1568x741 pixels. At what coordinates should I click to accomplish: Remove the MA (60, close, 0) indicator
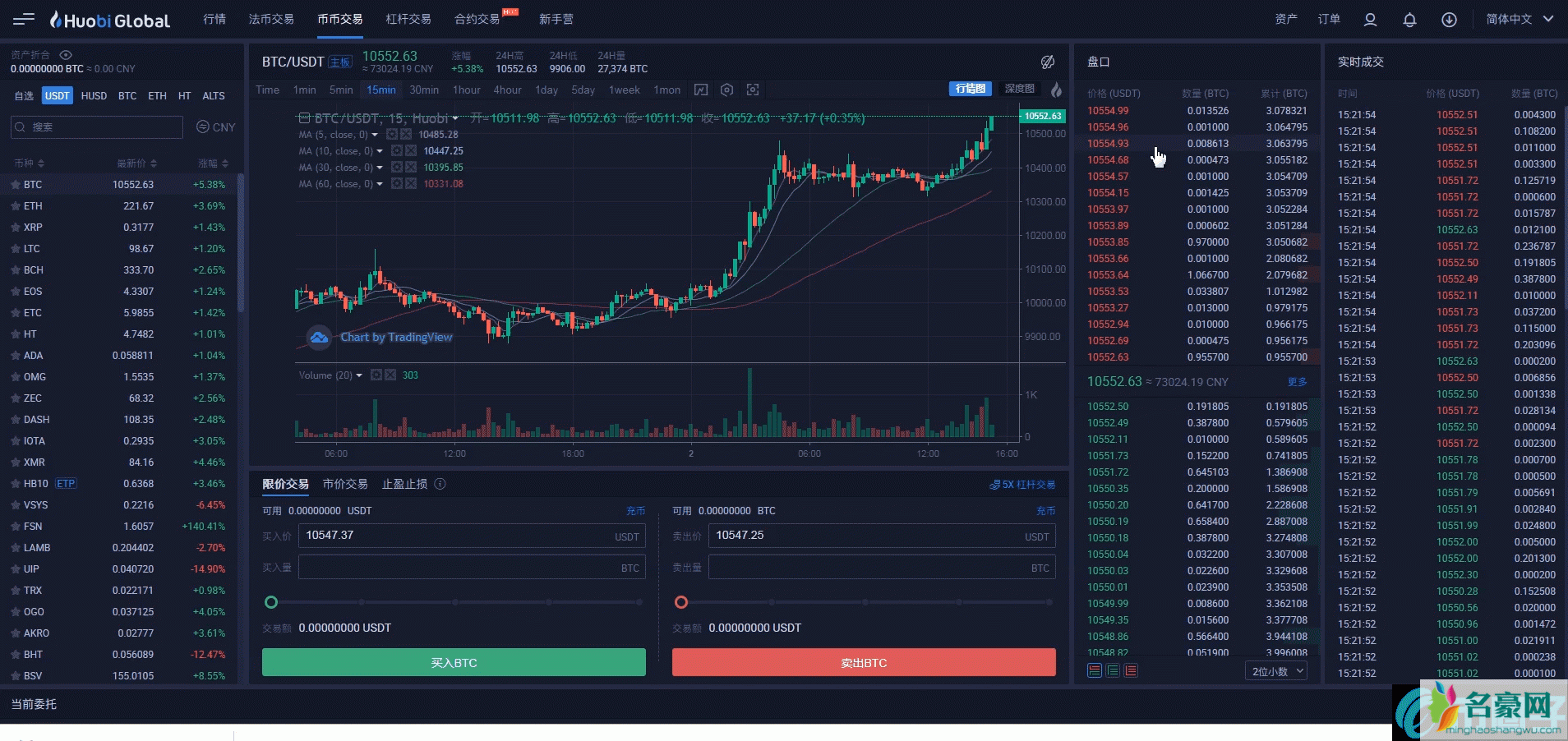coord(411,184)
